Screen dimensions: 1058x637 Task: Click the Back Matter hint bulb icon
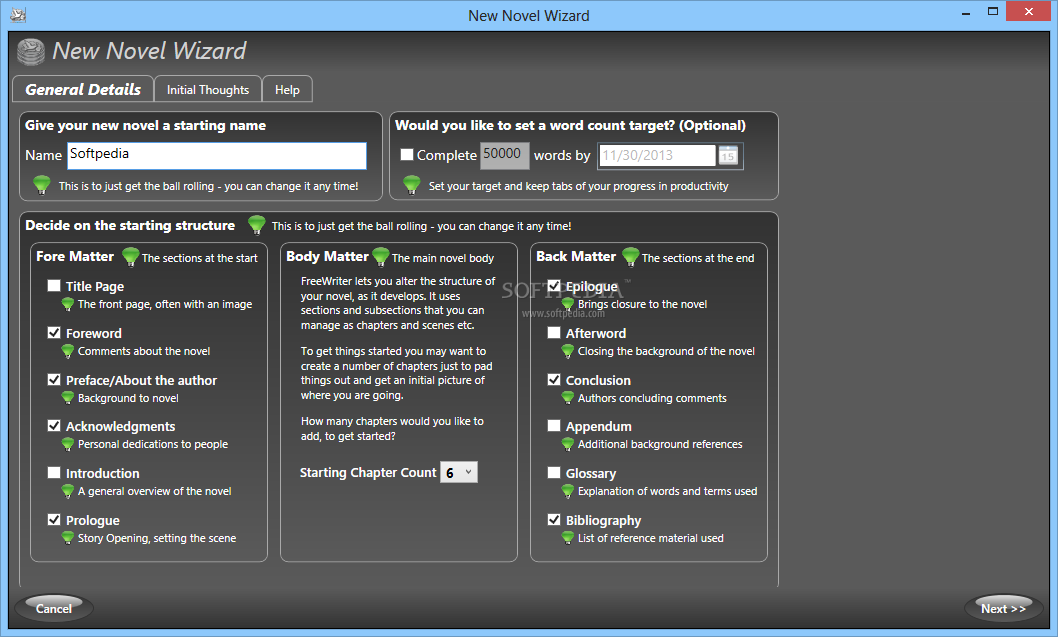pos(630,256)
